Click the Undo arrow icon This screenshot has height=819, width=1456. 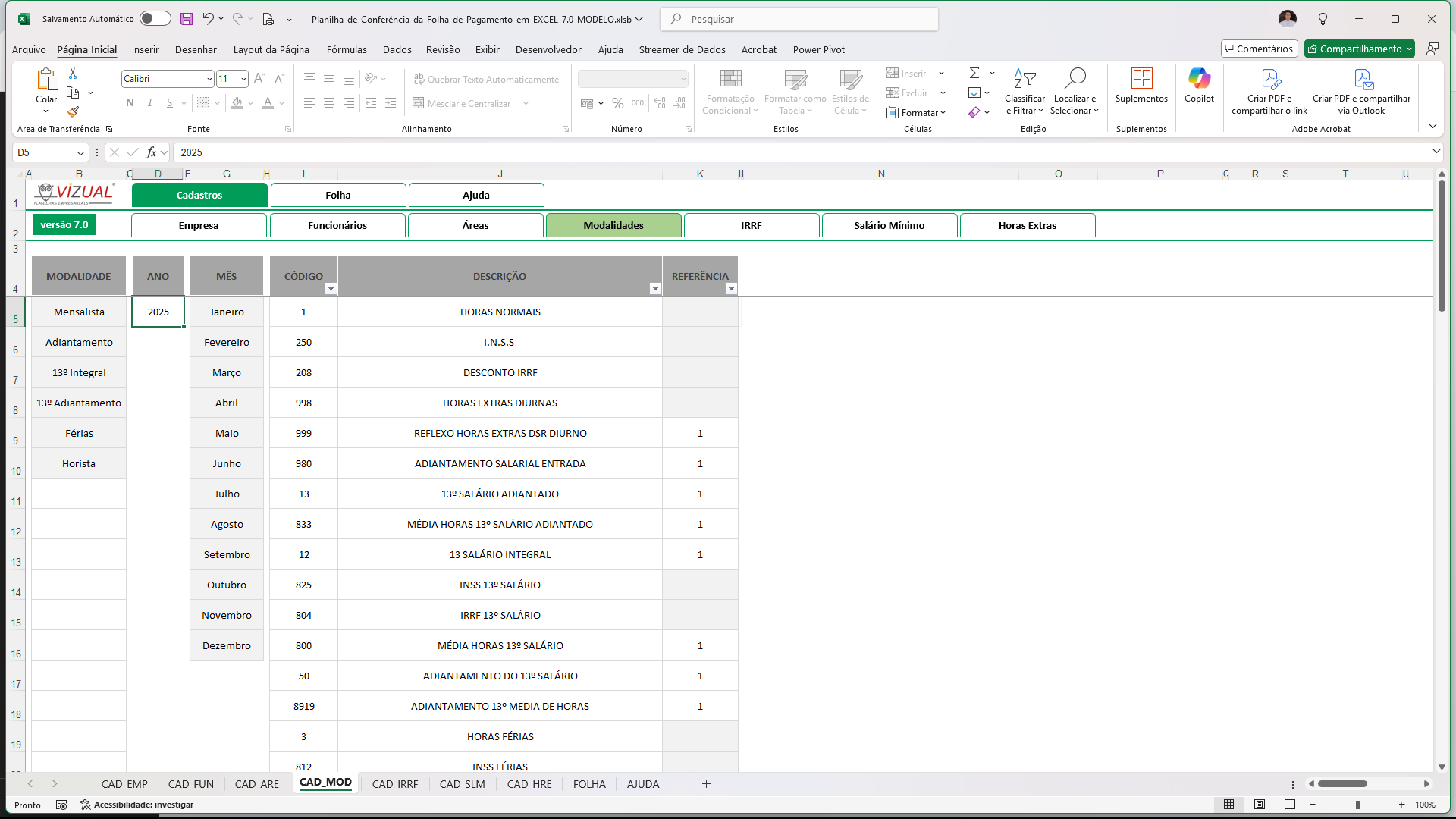coord(208,19)
